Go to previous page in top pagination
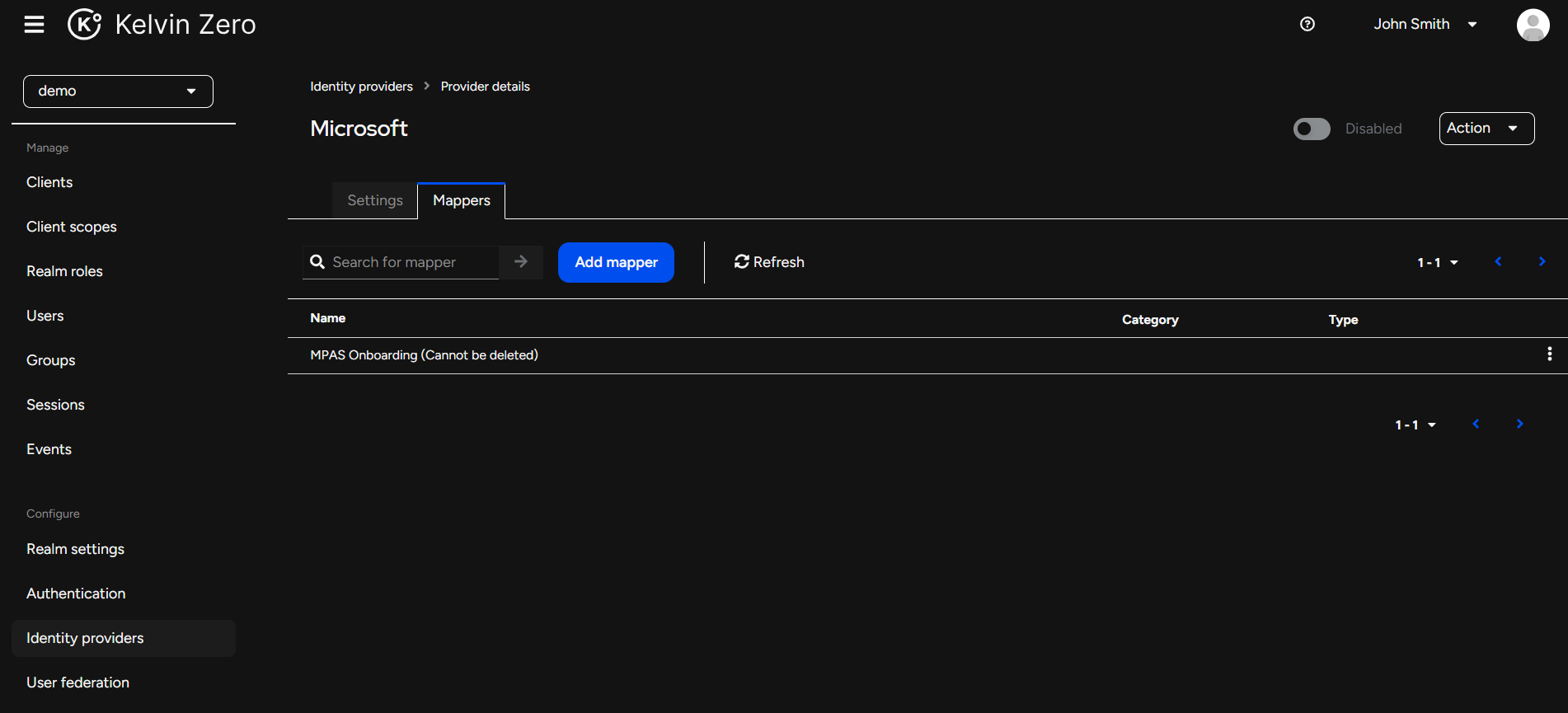1568x713 pixels. click(1498, 261)
